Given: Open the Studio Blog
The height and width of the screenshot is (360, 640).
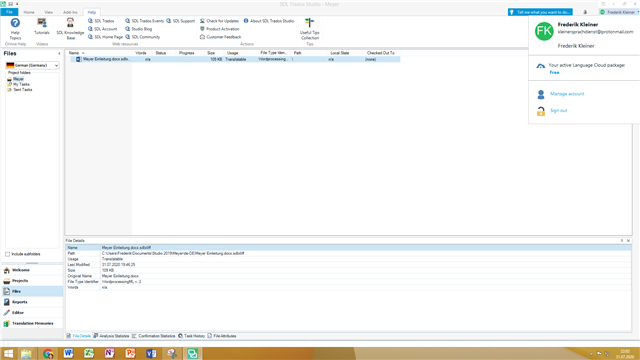Looking at the screenshot, I should 139,29.
